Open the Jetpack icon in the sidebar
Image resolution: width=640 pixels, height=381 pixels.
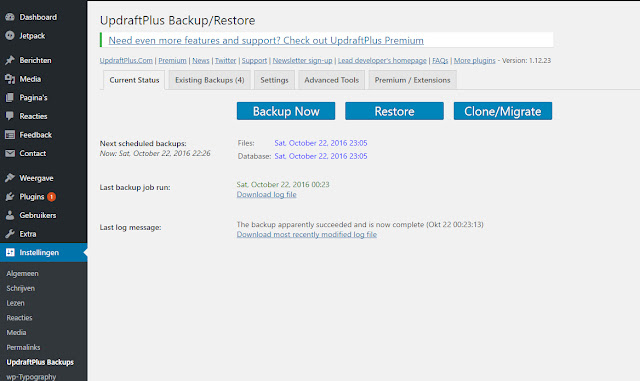point(10,36)
